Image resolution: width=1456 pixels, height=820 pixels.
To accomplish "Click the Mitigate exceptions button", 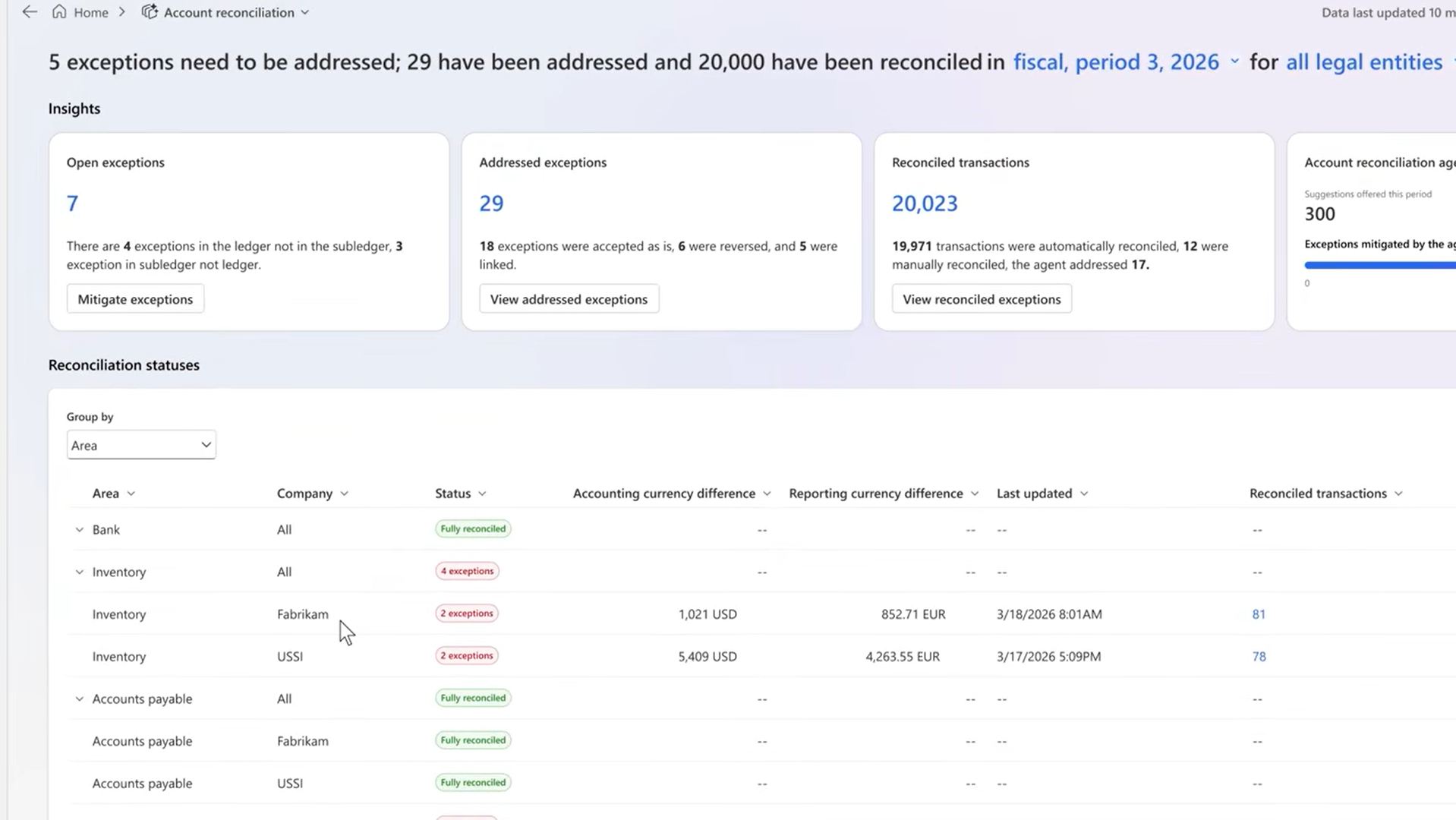I will (135, 299).
